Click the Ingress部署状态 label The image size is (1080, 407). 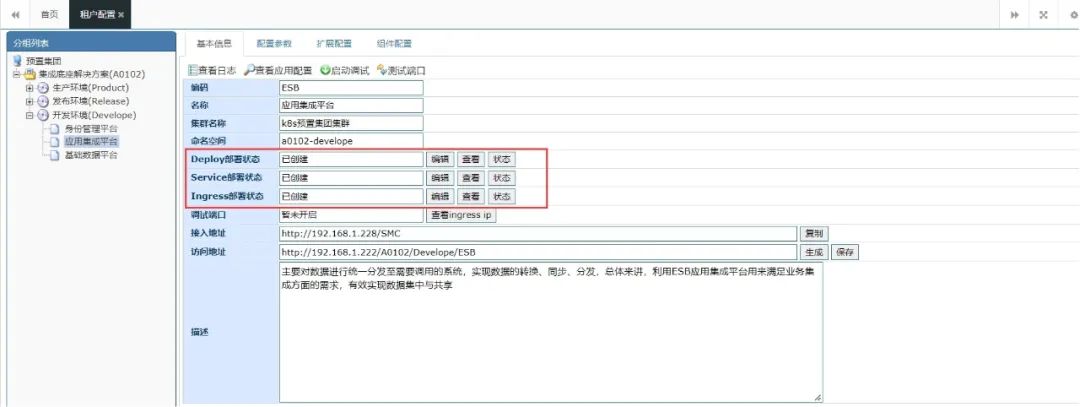coord(227,196)
